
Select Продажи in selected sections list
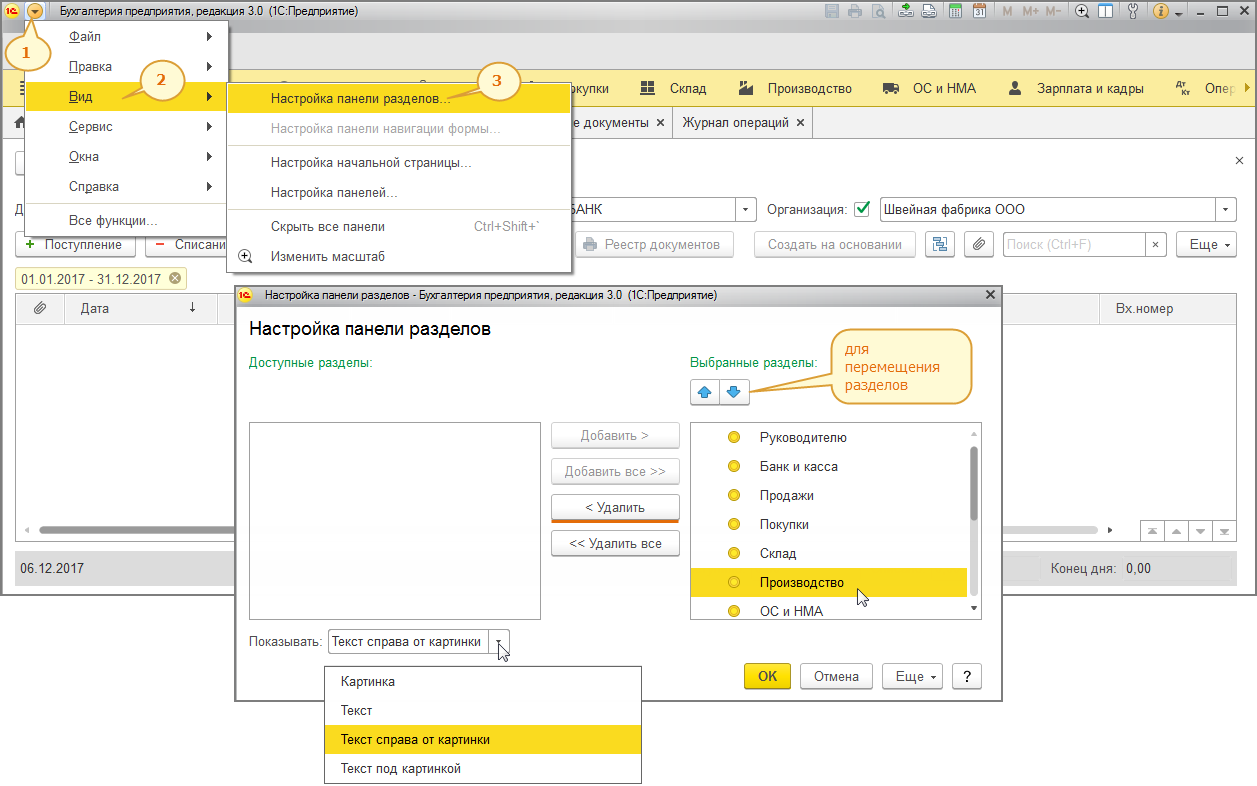[x=828, y=495]
